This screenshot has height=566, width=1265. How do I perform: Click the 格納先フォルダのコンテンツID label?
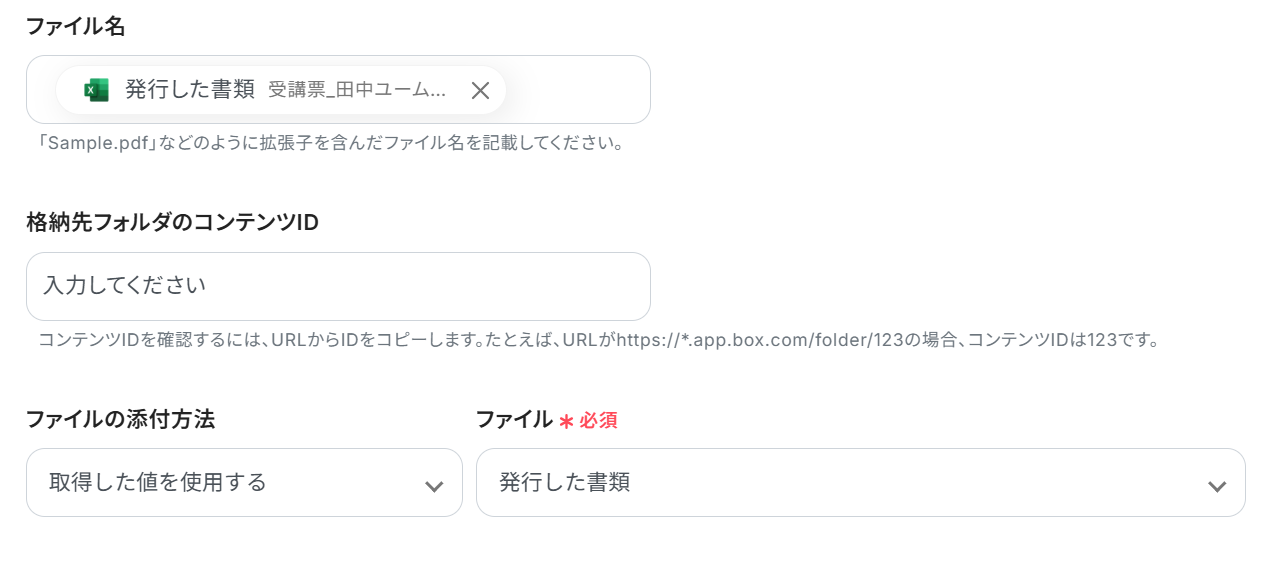[172, 223]
